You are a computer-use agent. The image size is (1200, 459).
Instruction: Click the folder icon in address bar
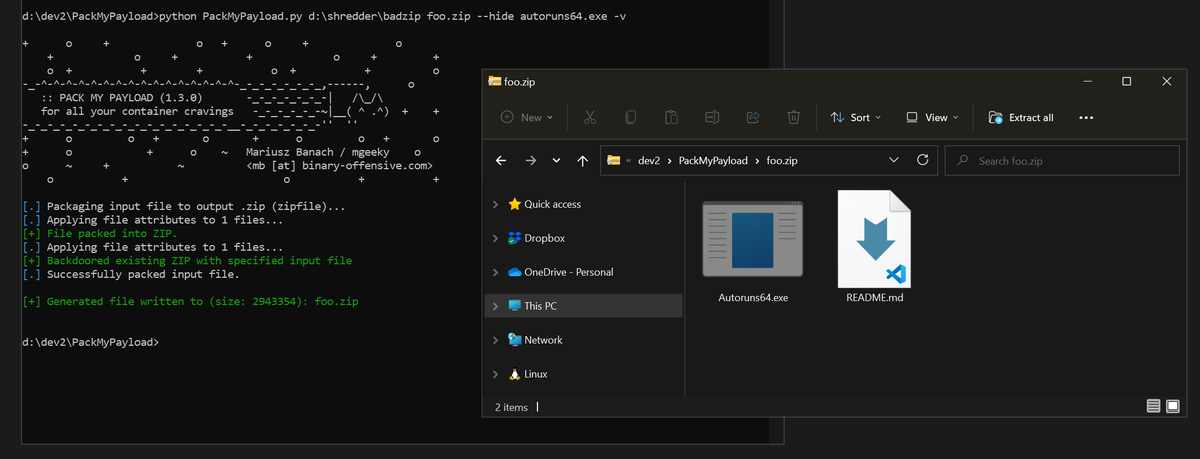(612, 160)
